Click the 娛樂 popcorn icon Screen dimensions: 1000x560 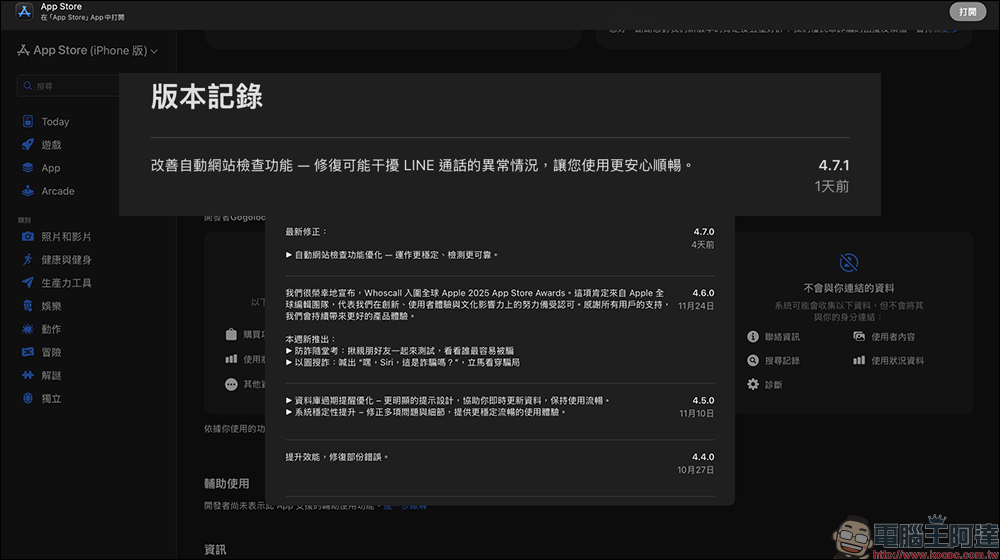tap(27, 306)
